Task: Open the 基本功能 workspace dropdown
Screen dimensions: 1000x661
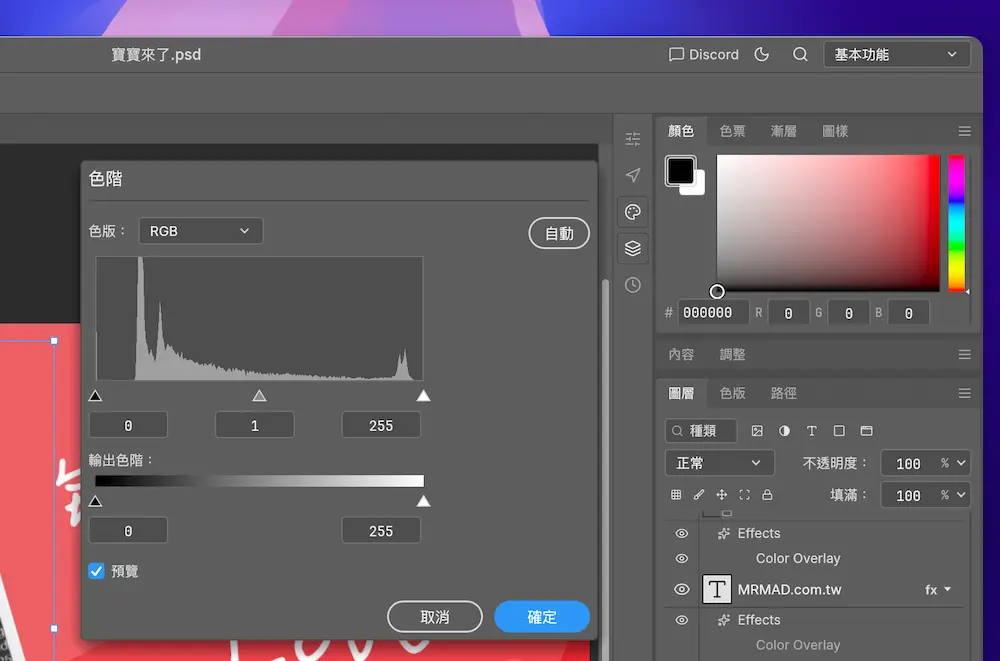Action: click(897, 55)
